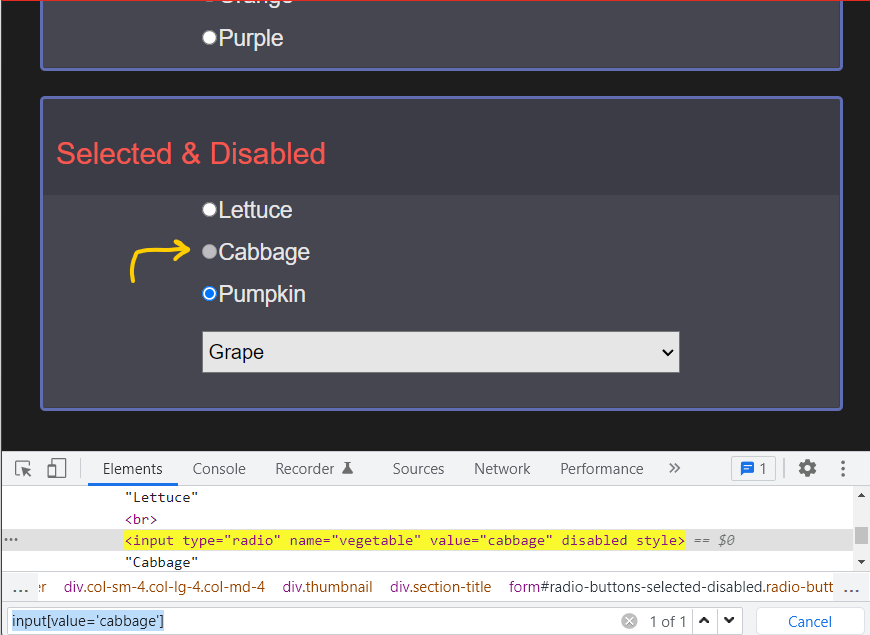Image resolution: width=870 pixels, height=635 pixels.
Task: Open the Network tab
Action: 502,468
